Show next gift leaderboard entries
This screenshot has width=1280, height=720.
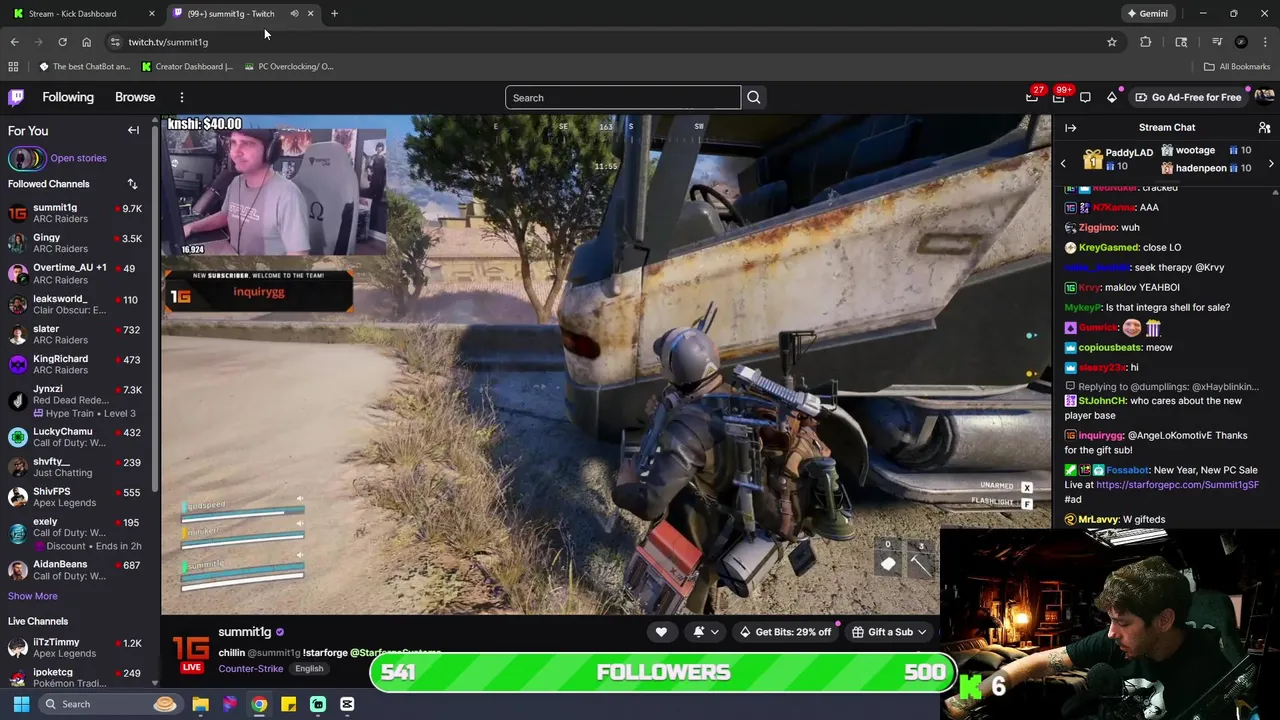1271,163
